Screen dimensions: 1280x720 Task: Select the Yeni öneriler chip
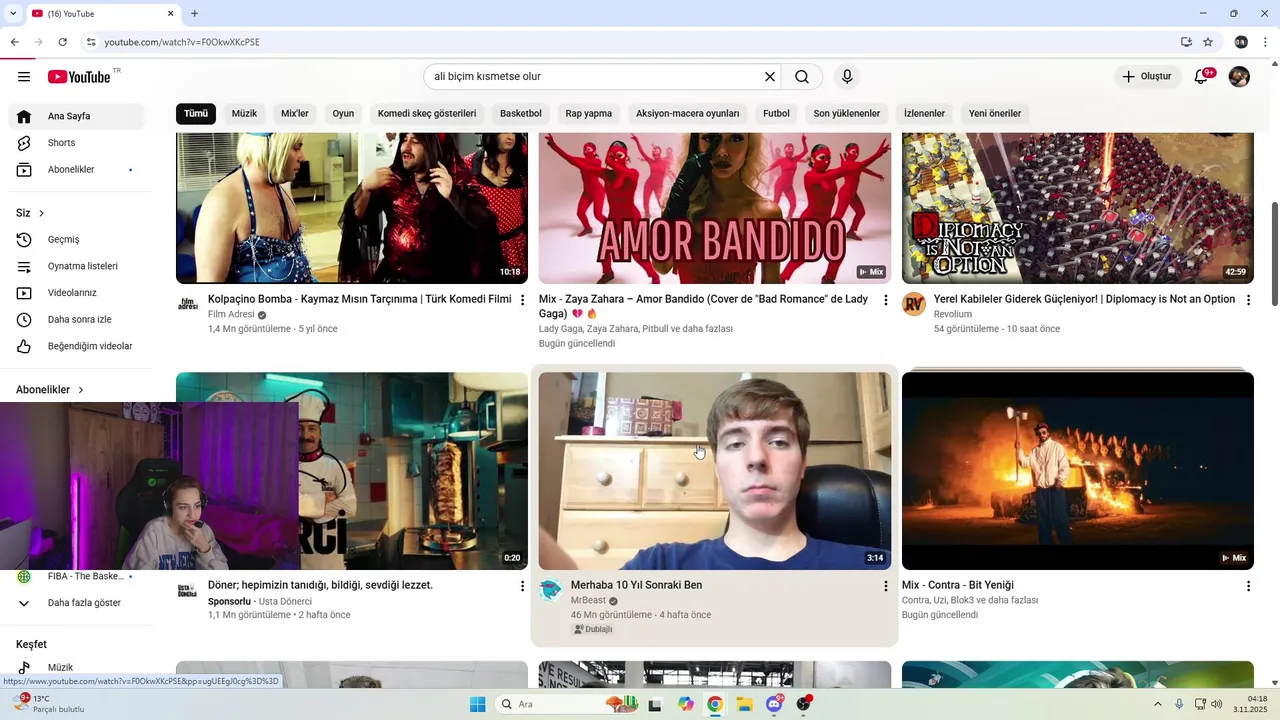click(x=995, y=113)
